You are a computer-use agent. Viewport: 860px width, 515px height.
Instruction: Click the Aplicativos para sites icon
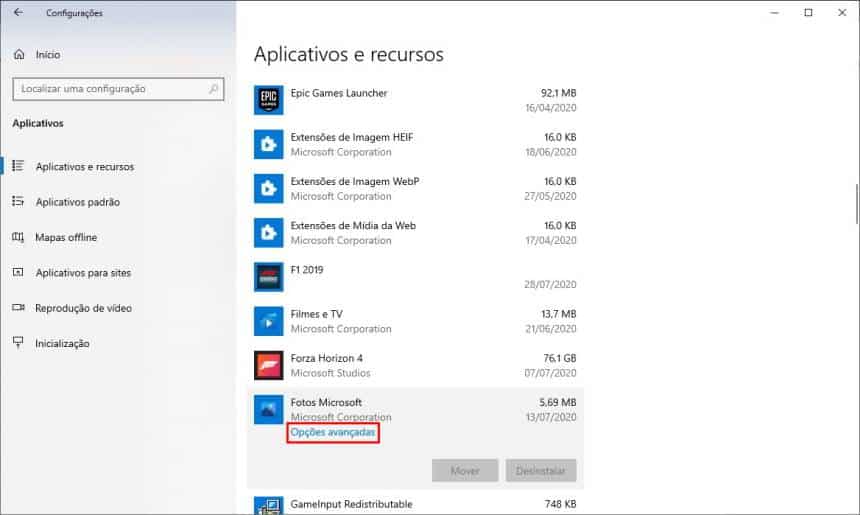(18, 272)
